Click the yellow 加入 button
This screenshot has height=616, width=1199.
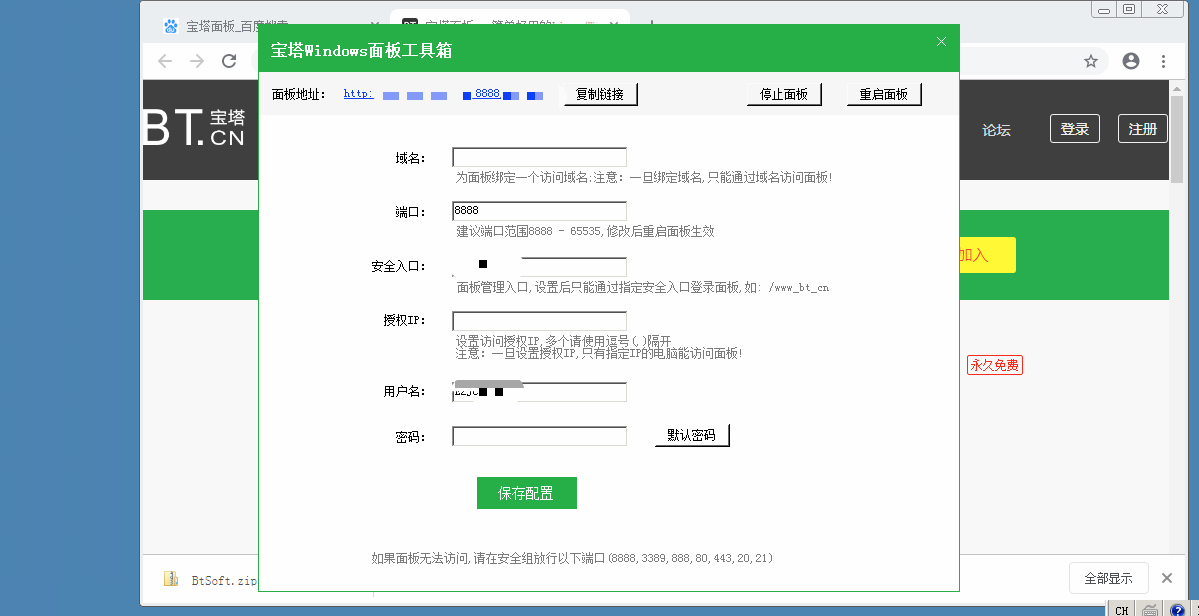(986, 255)
